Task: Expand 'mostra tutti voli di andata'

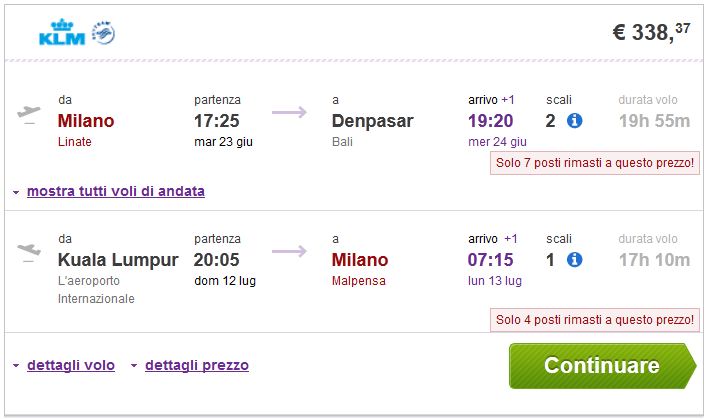Action: coord(115,191)
